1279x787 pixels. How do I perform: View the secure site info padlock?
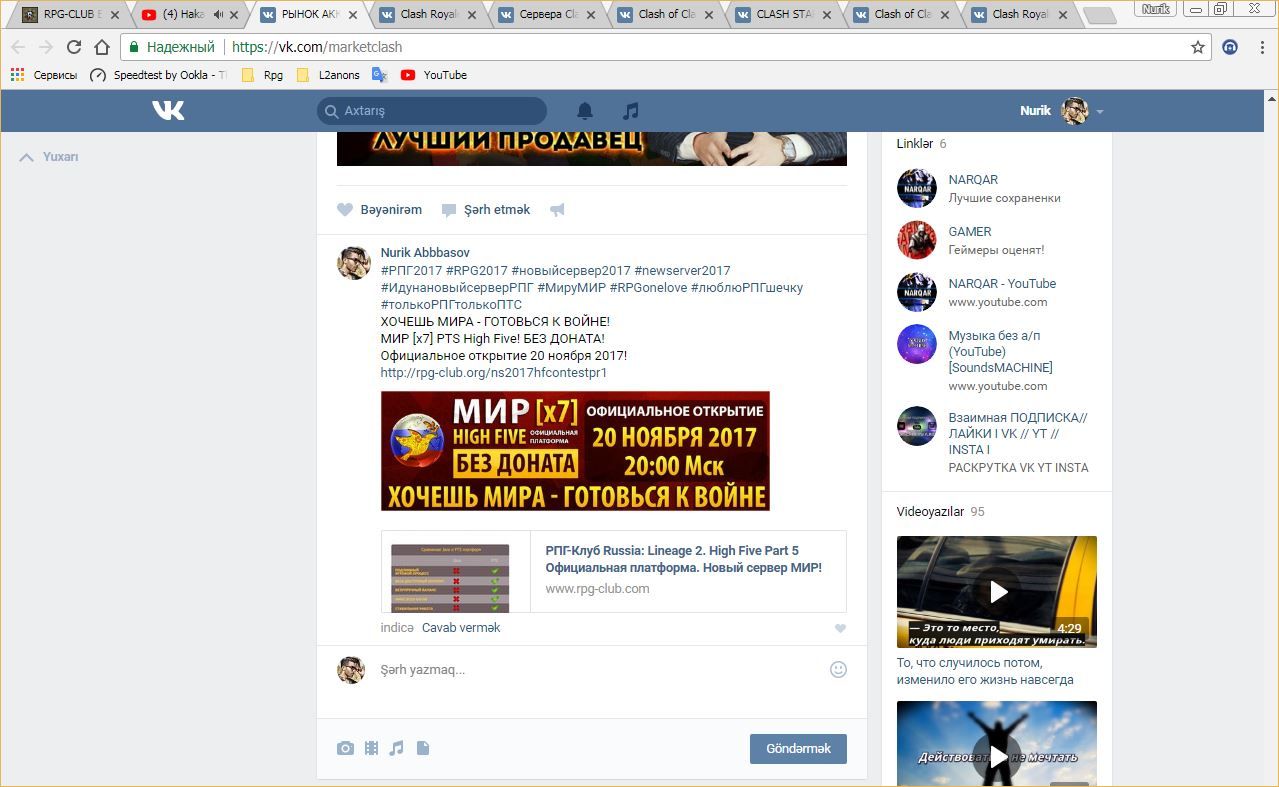(134, 47)
